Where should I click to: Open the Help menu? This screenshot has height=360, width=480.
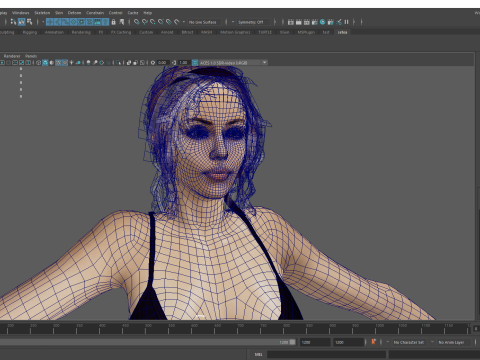(x=148, y=13)
